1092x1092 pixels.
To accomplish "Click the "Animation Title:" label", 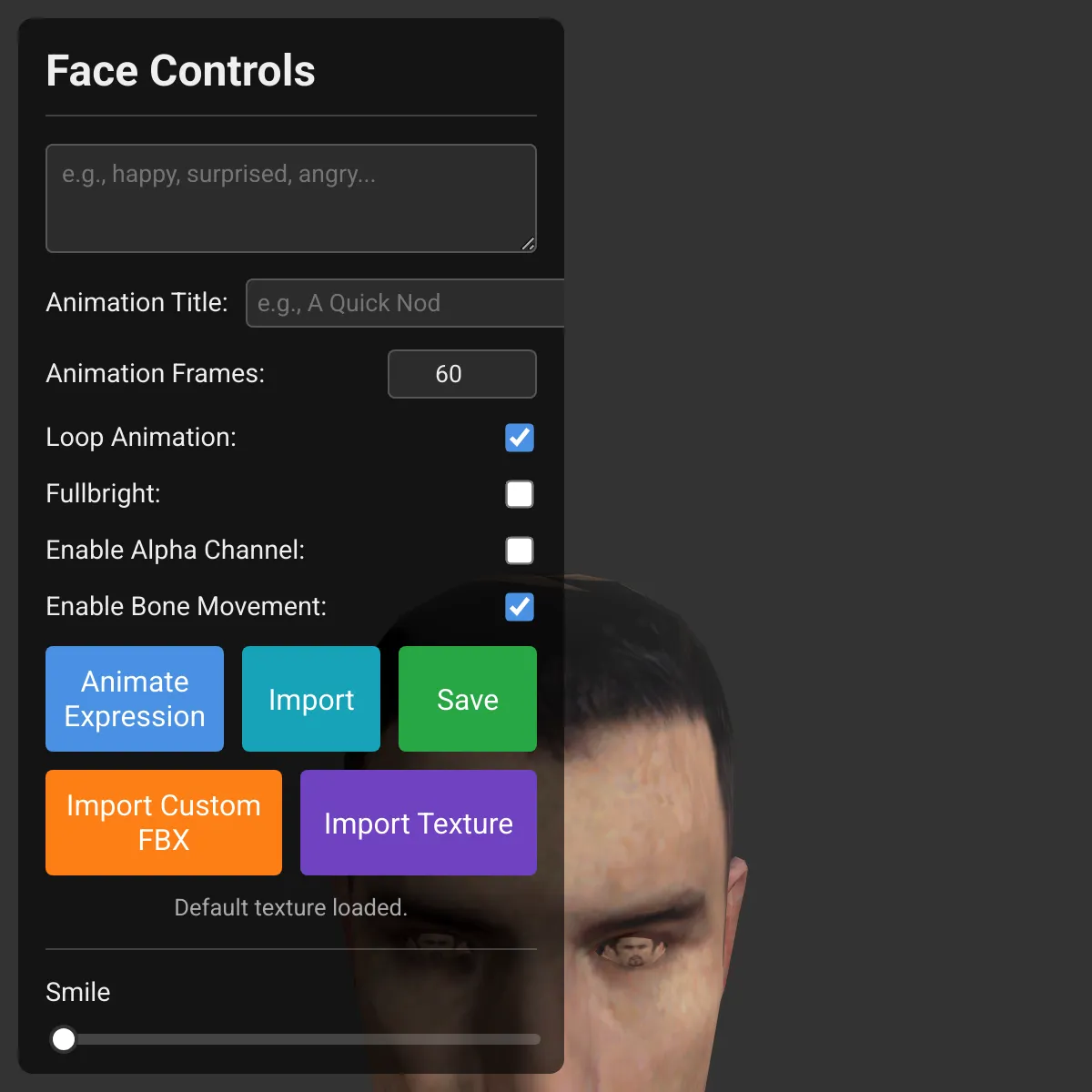I will coord(137,302).
